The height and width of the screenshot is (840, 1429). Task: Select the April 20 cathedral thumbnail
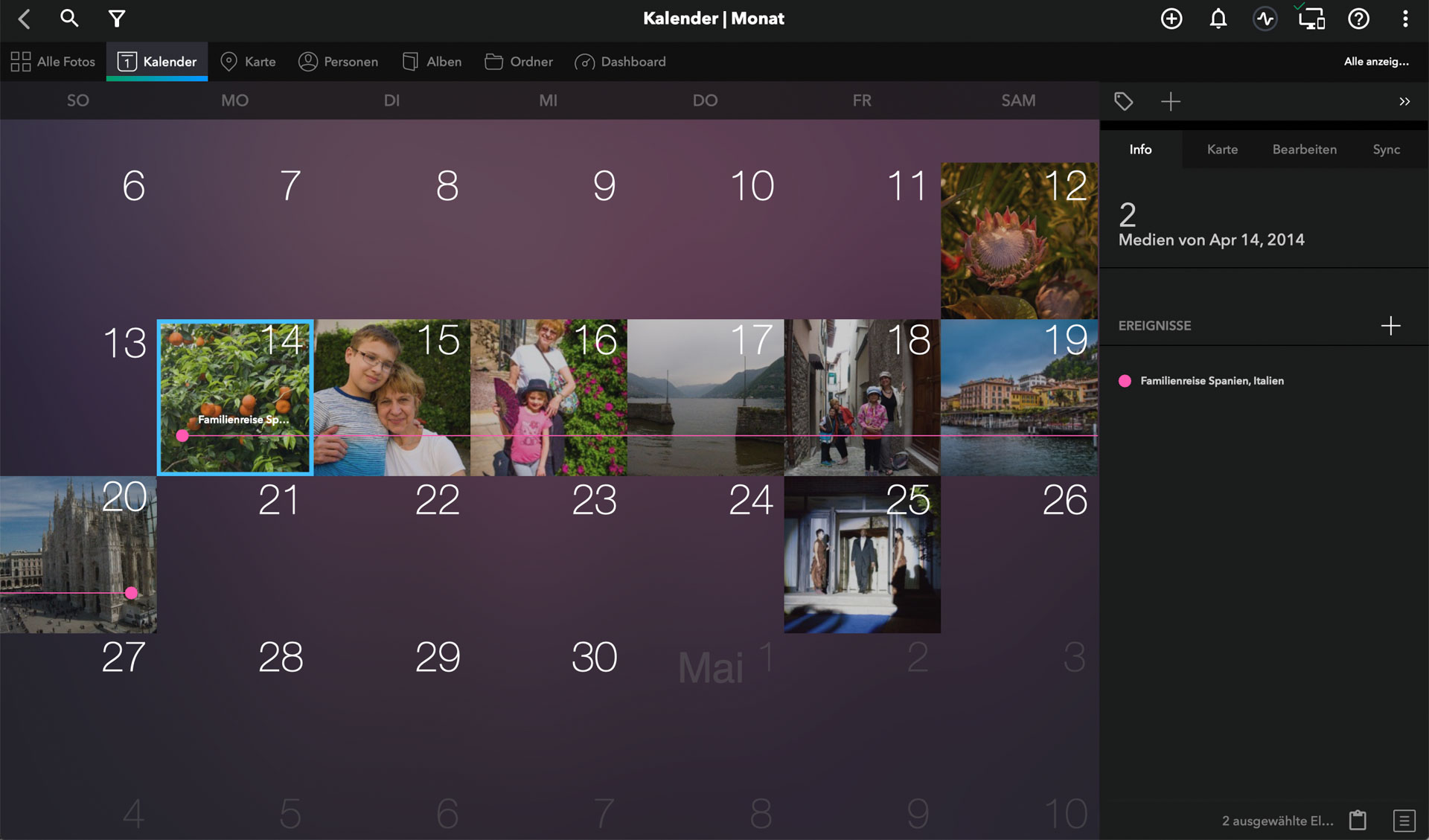(x=78, y=555)
